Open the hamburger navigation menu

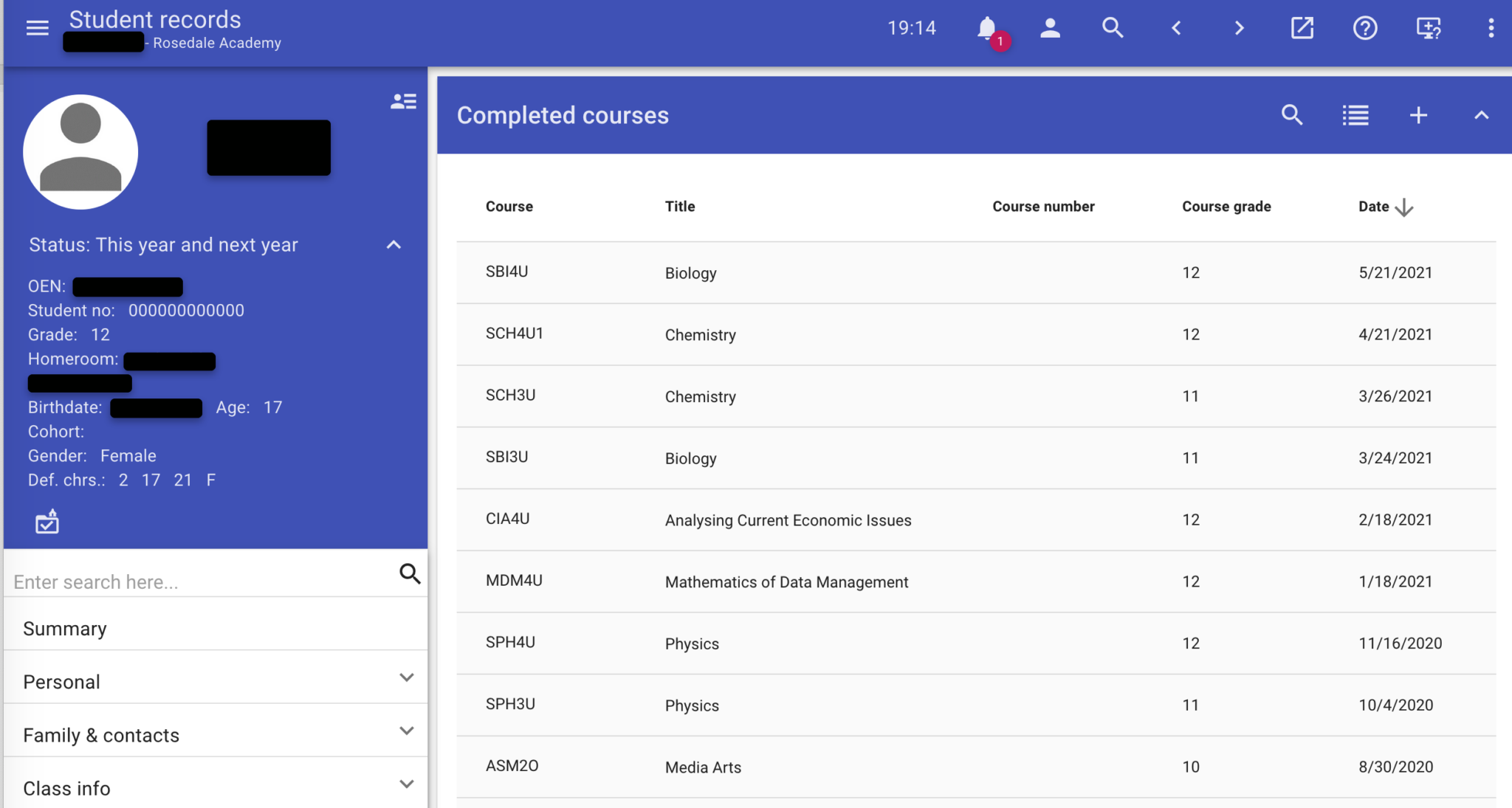point(37,28)
